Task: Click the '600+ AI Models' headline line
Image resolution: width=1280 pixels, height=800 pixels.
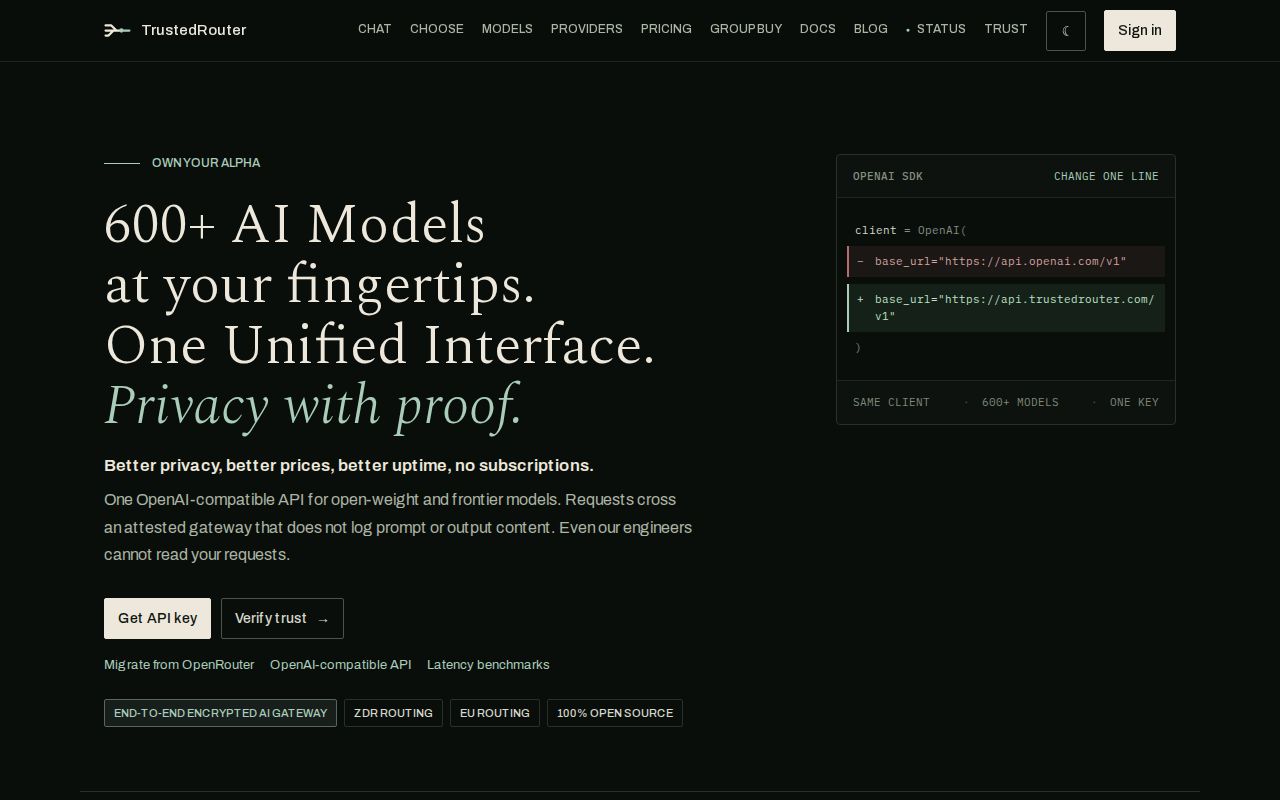Action: tap(295, 224)
